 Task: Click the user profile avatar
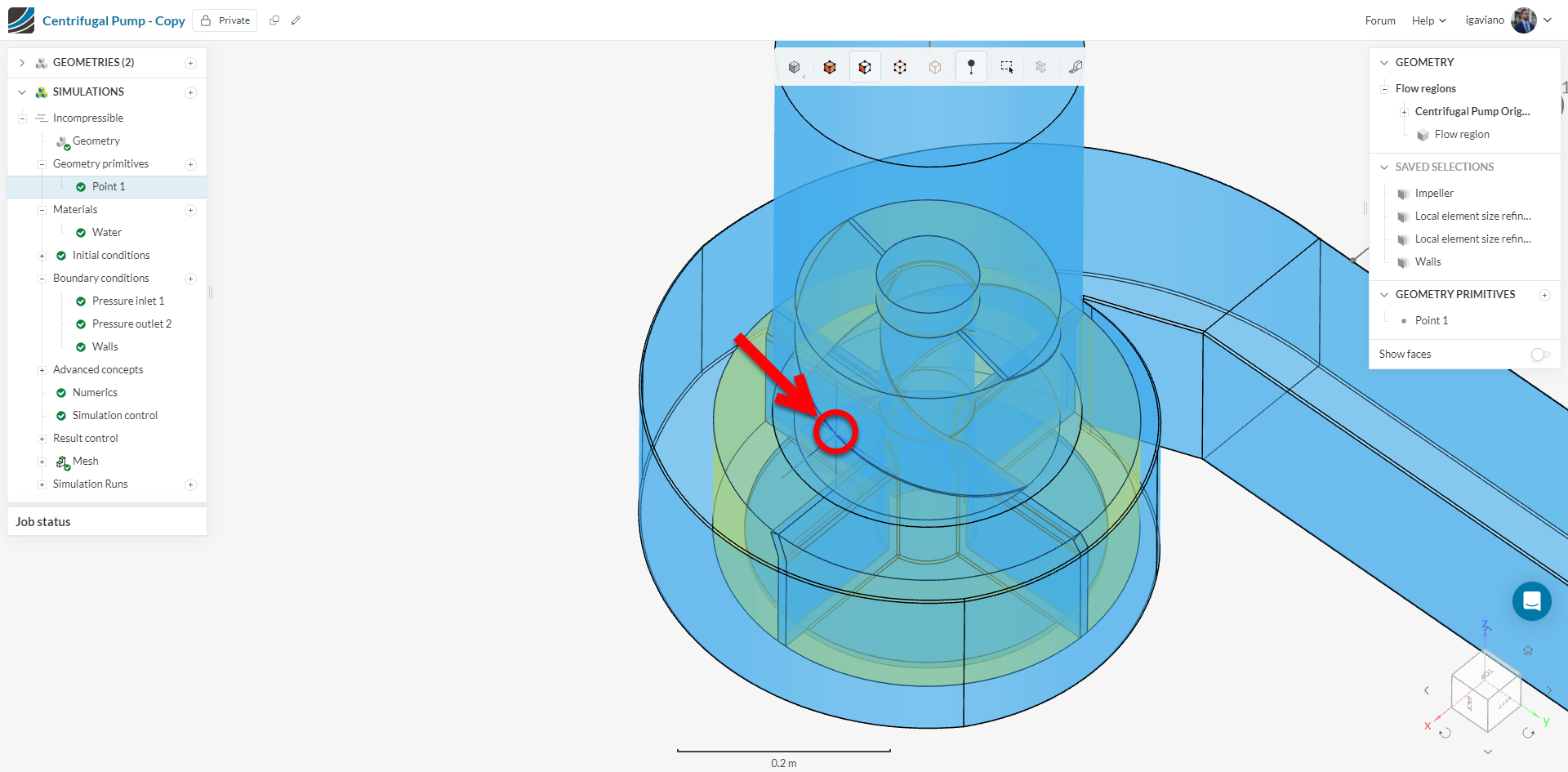1524,20
